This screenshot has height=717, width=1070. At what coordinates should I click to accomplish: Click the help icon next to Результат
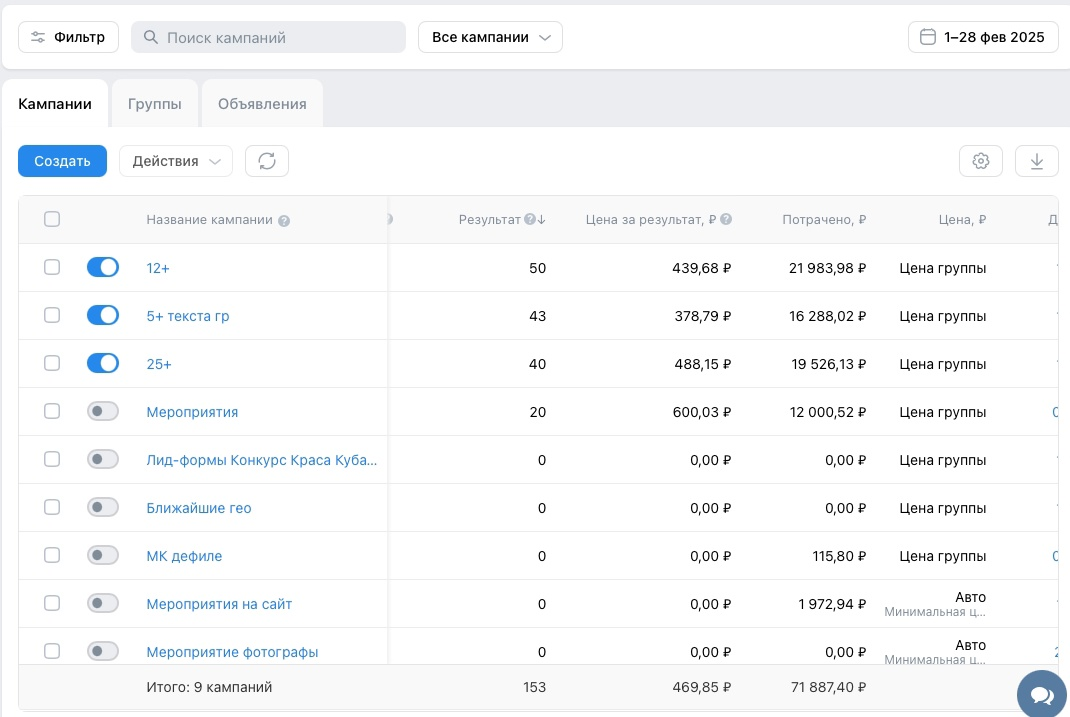530,219
